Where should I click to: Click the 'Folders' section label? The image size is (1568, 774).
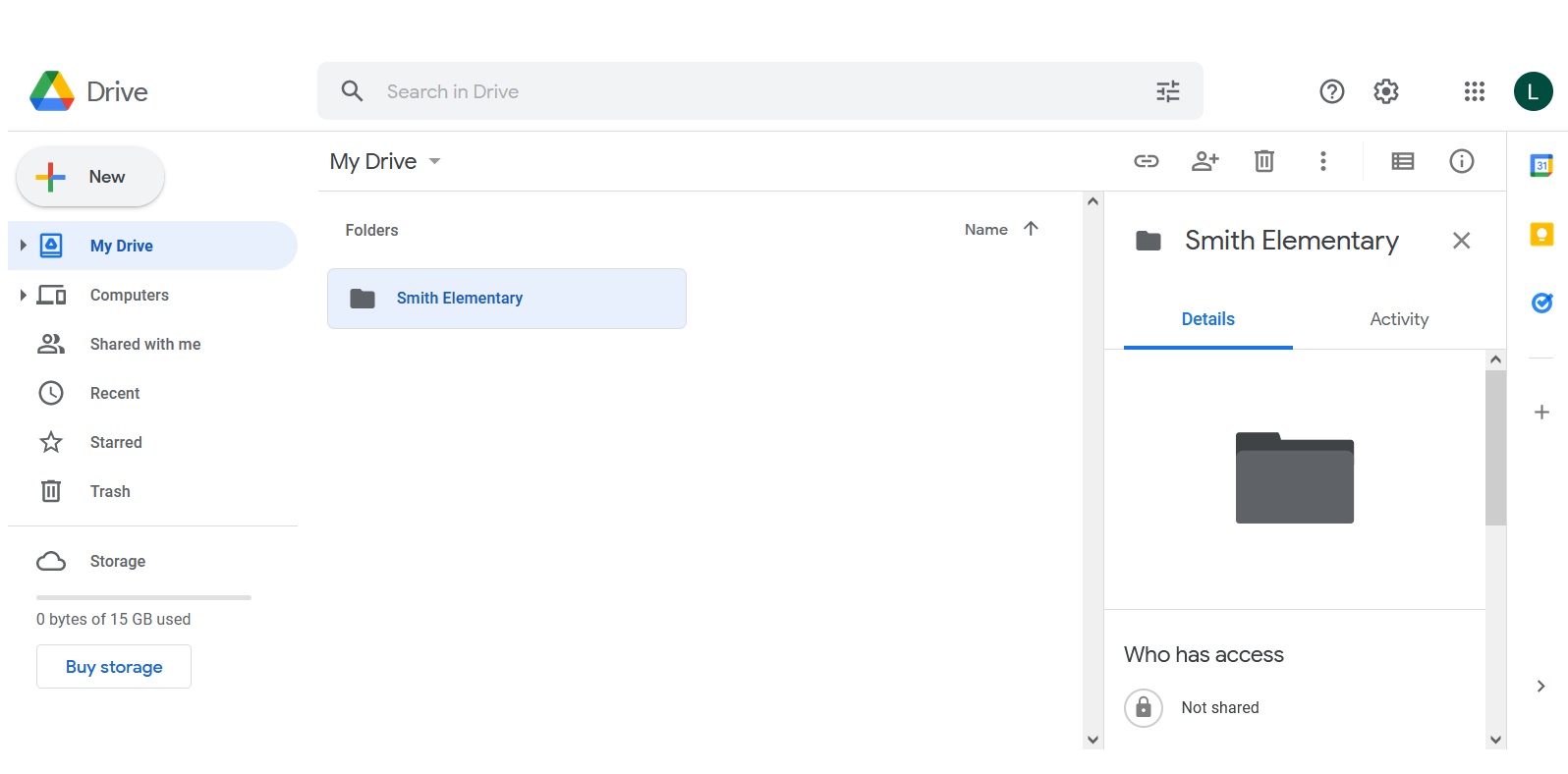pyautogui.click(x=371, y=230)
